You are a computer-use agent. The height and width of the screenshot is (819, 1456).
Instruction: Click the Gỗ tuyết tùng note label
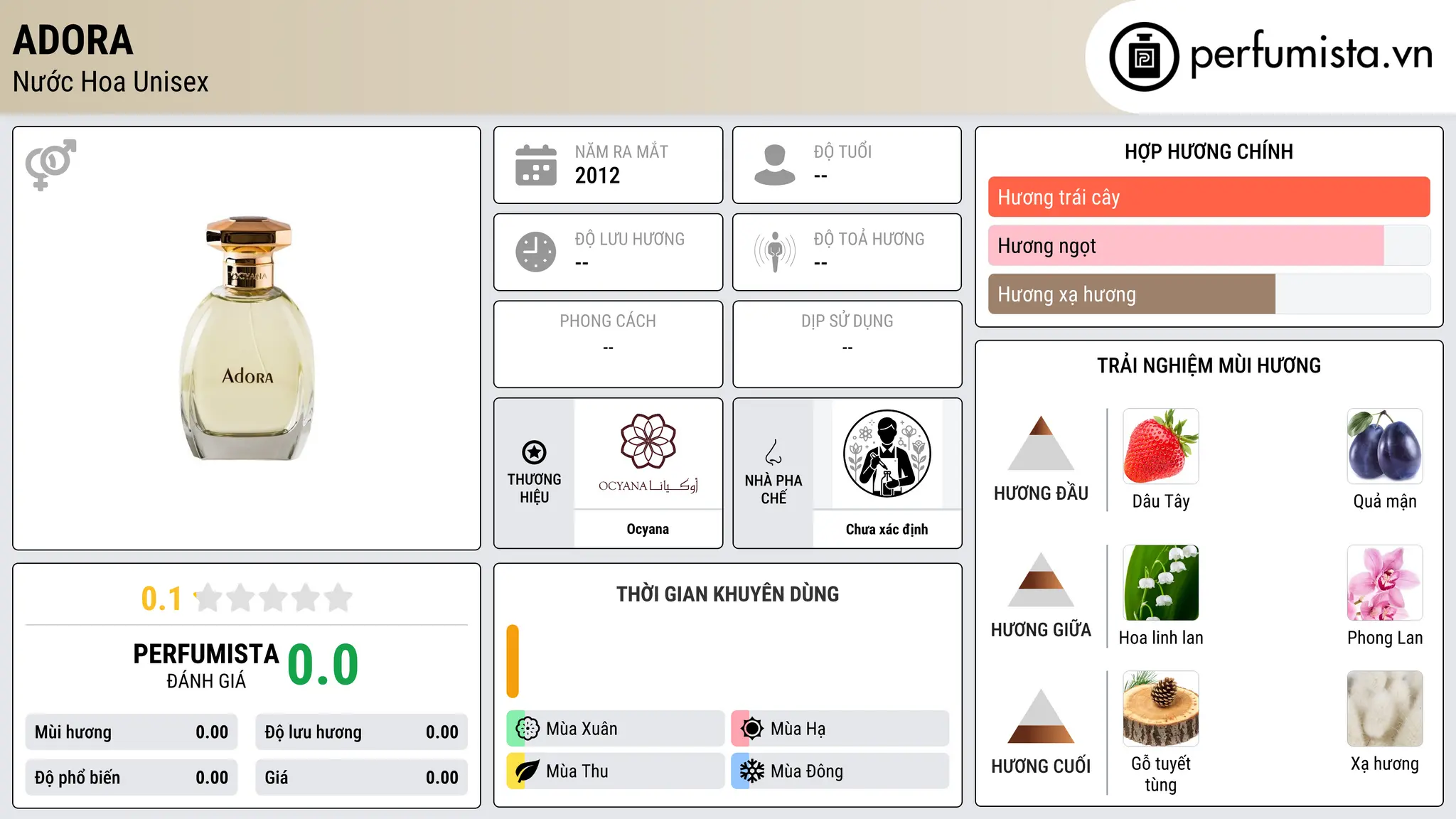1160,773
